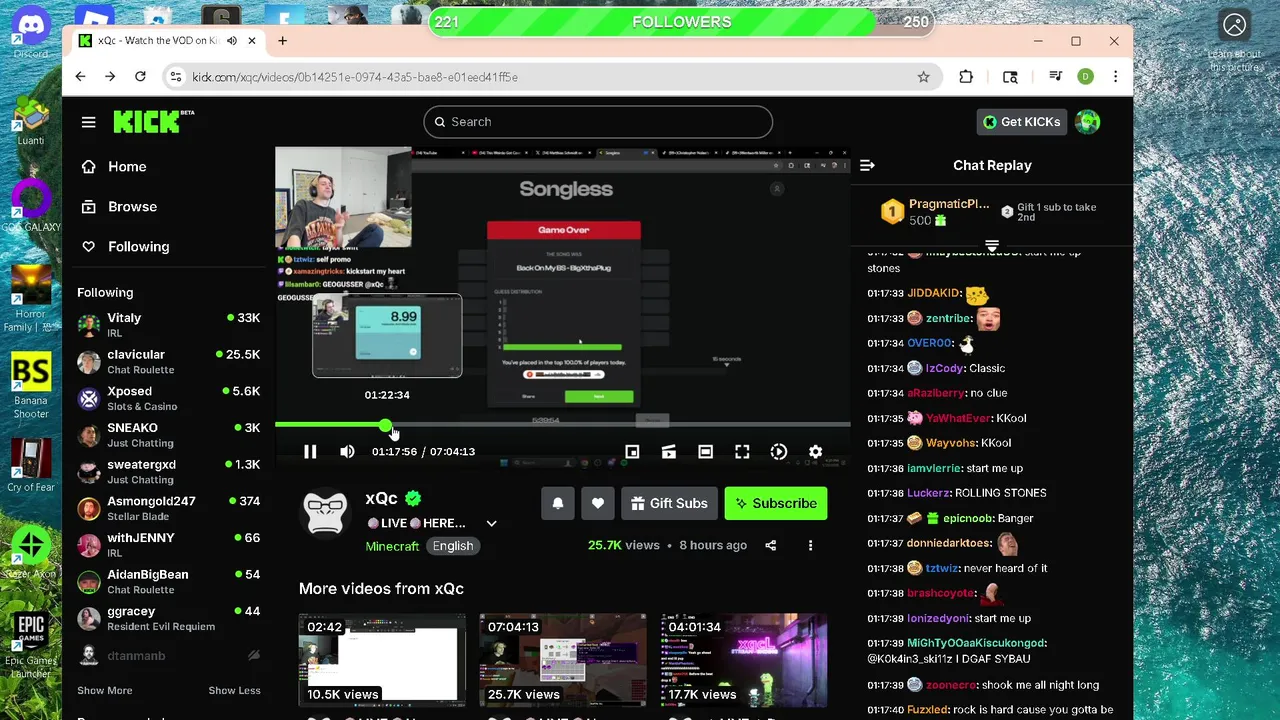Open the 04:01:34 video thumbnail
The width and height of the screenshot is (1280, 720).
(744, 659)
